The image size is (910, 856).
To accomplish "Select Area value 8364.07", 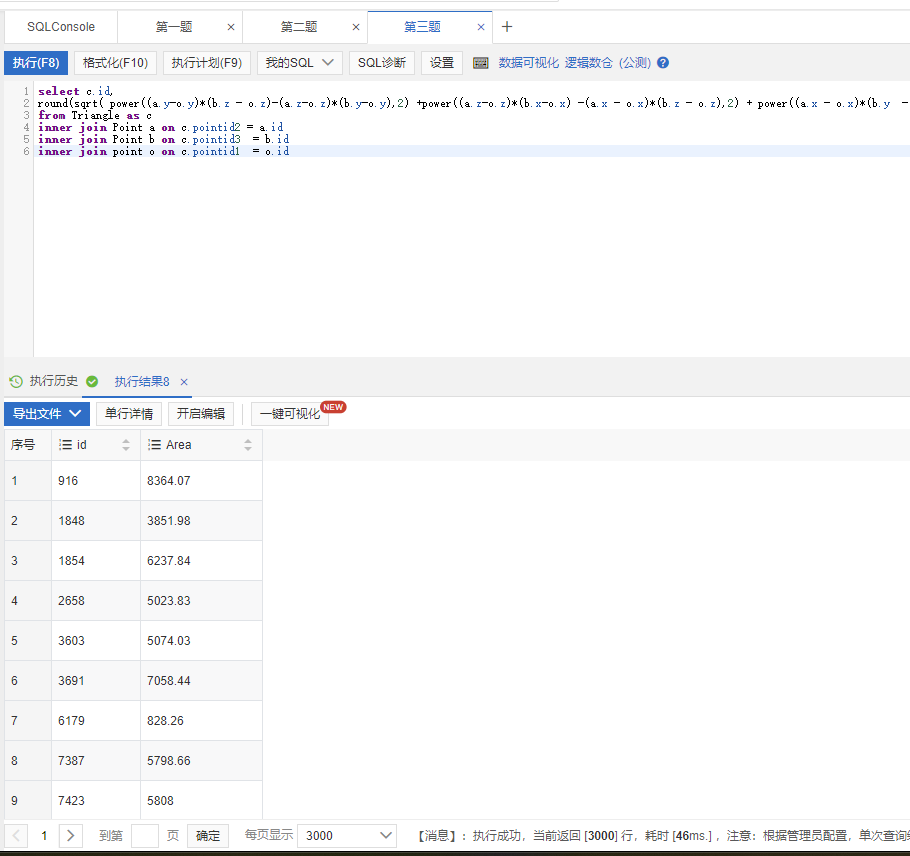I will 201,481.
